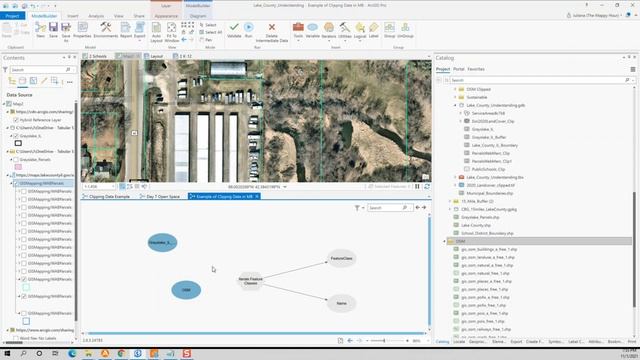Click the Report icon
Image resolution: width=640 pixels, height=360 pixels.
point(126,30)
